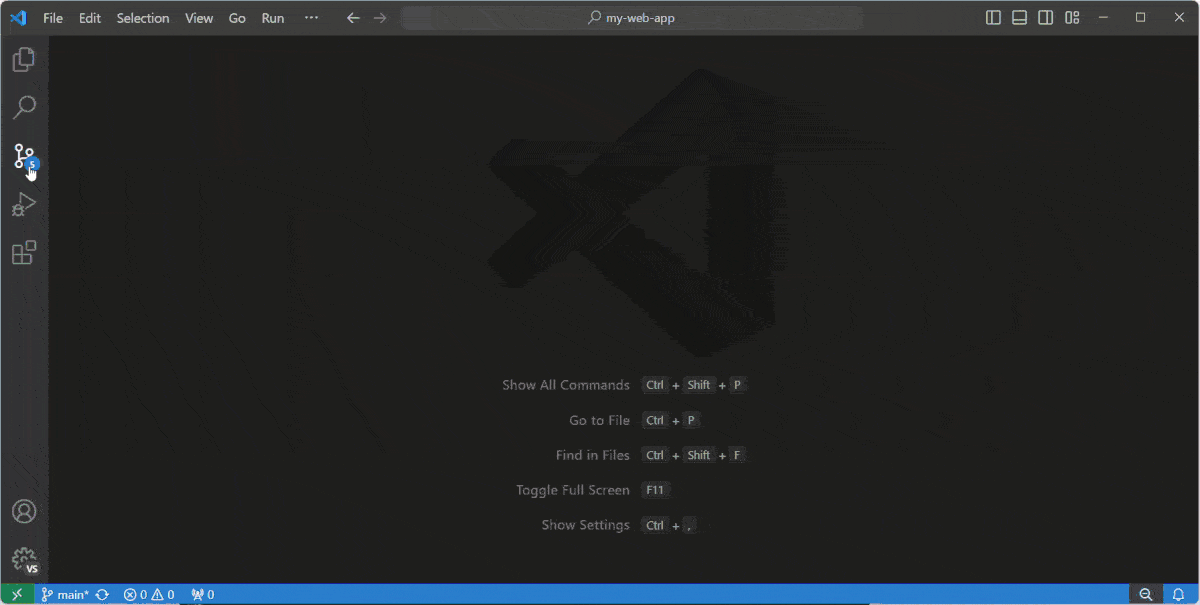The image size is (1200, 605).
Task: Expand the overflow menu with three dots
Action: (311, 18)
